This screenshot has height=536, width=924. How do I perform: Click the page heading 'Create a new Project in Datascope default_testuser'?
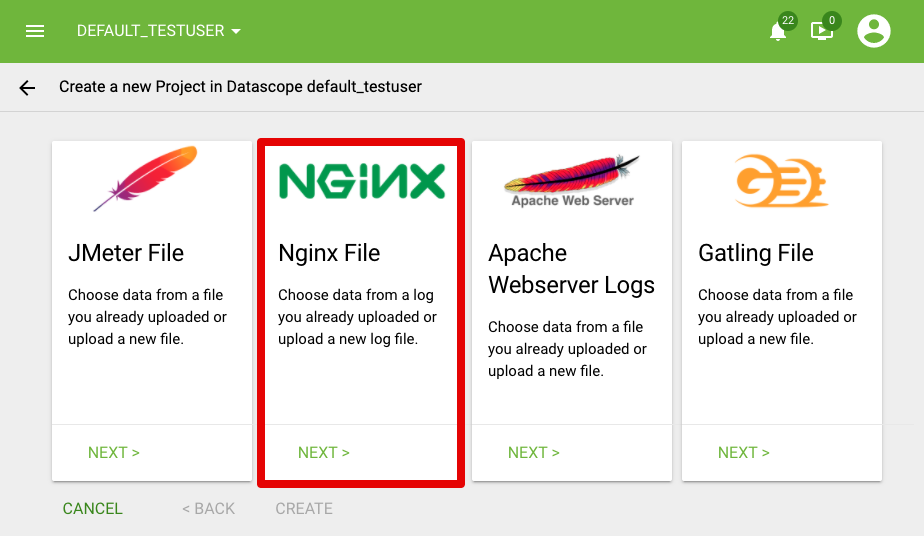pyautogui.click(x=240, y=87)
